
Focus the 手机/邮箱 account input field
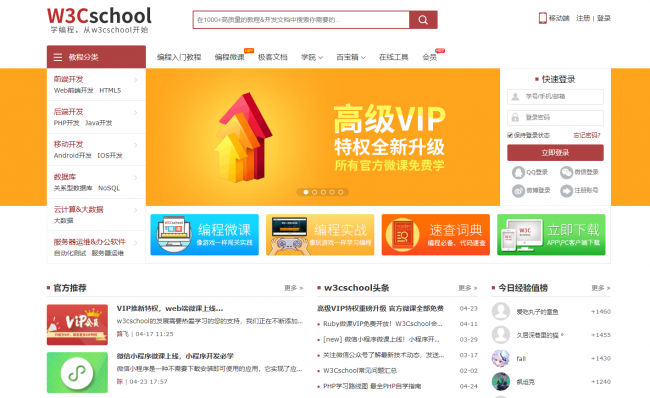point(555,97)
